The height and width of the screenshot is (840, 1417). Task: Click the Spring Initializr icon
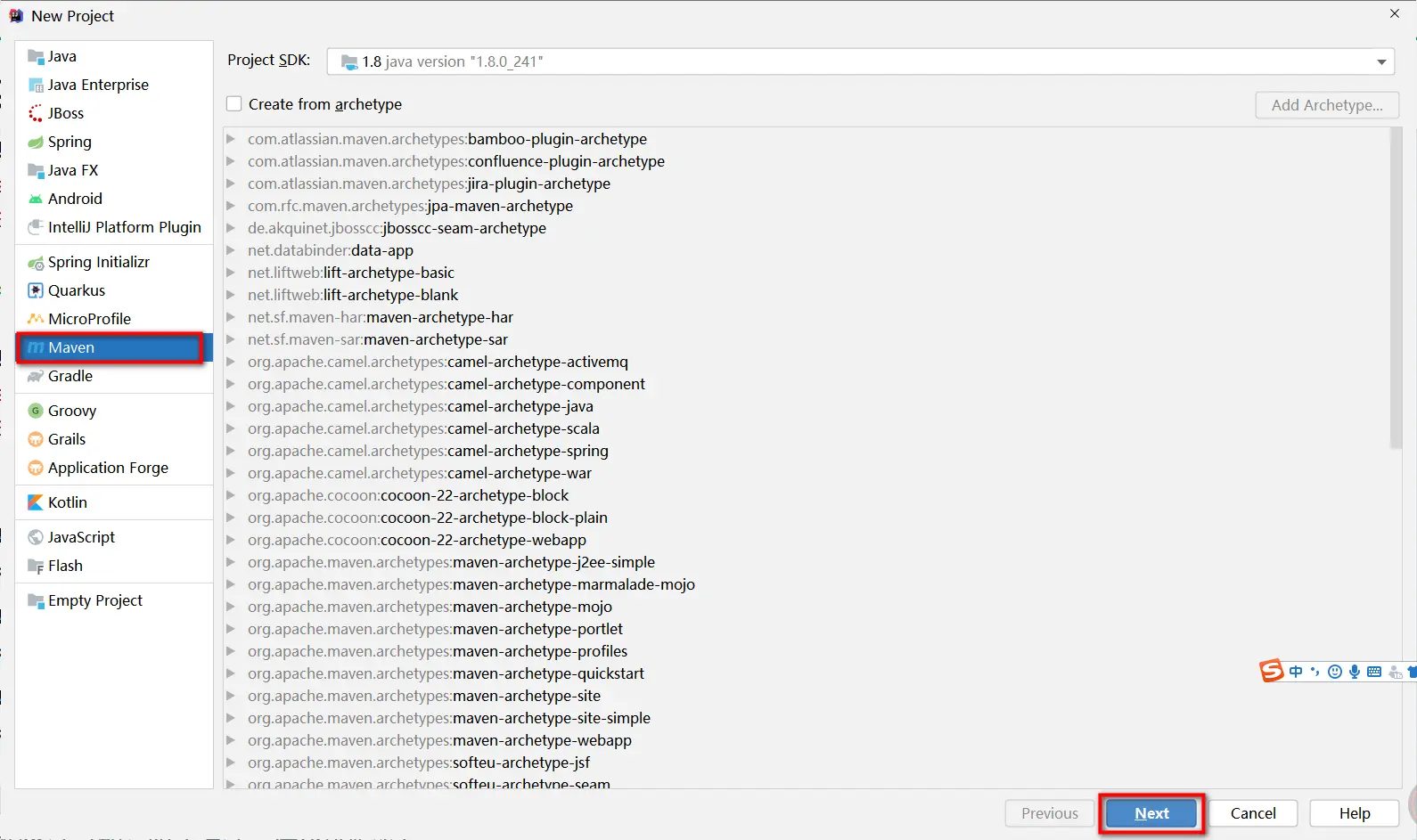(36, 263)
